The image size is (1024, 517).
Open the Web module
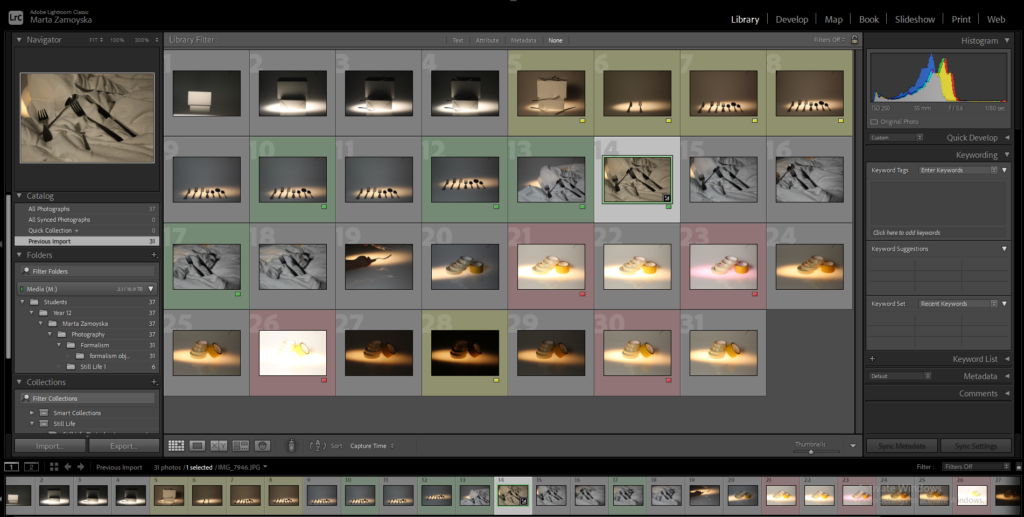996,20
